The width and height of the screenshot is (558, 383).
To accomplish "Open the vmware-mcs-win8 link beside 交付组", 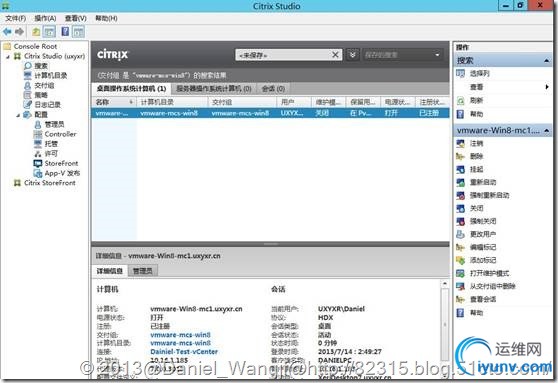I will pos(180,335).
